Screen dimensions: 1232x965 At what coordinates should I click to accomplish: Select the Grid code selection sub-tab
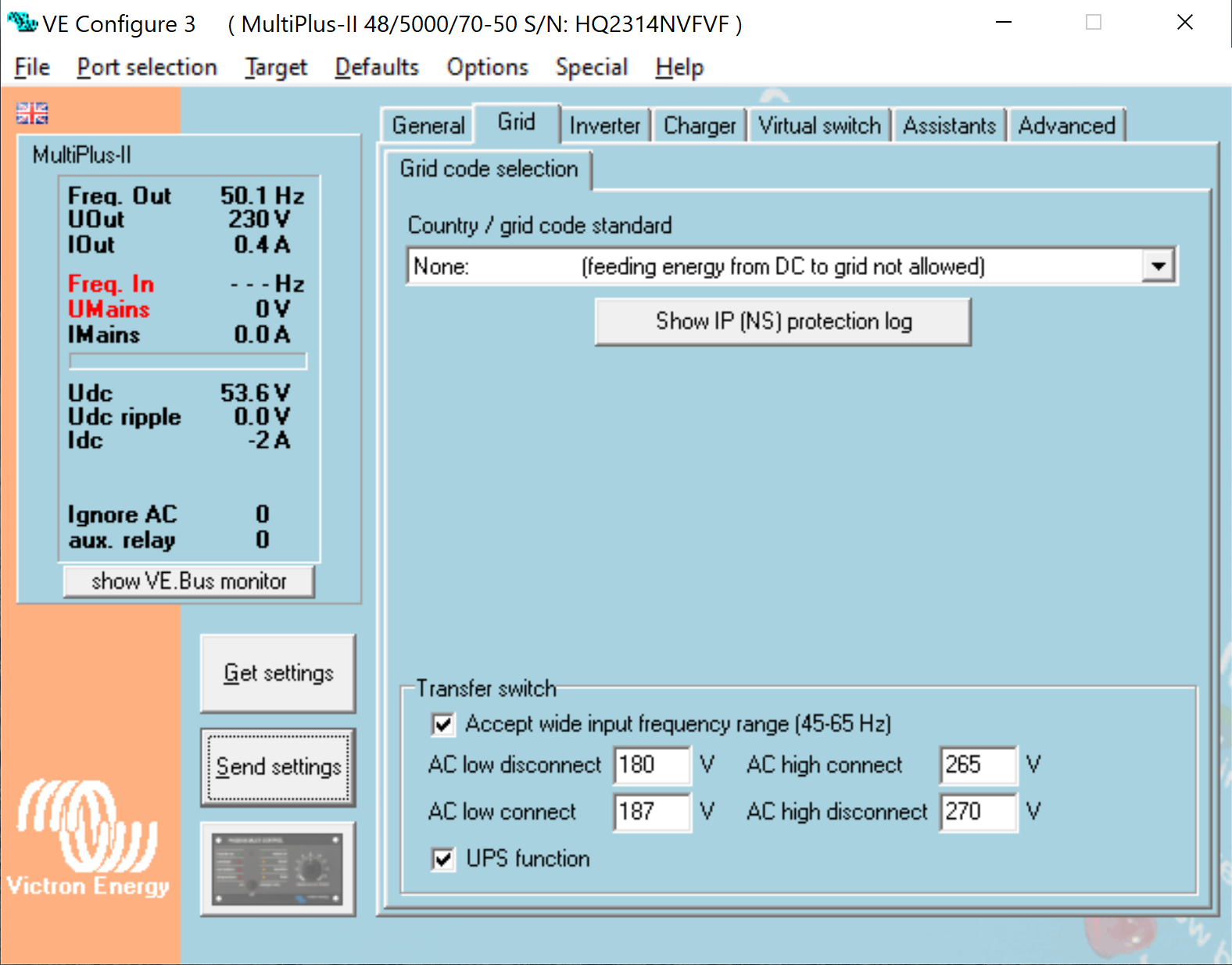point(489,169)
